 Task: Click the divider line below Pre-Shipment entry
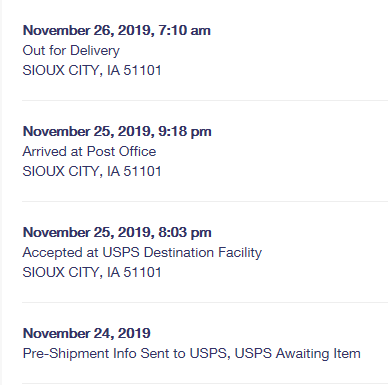(x=205, y=383)
